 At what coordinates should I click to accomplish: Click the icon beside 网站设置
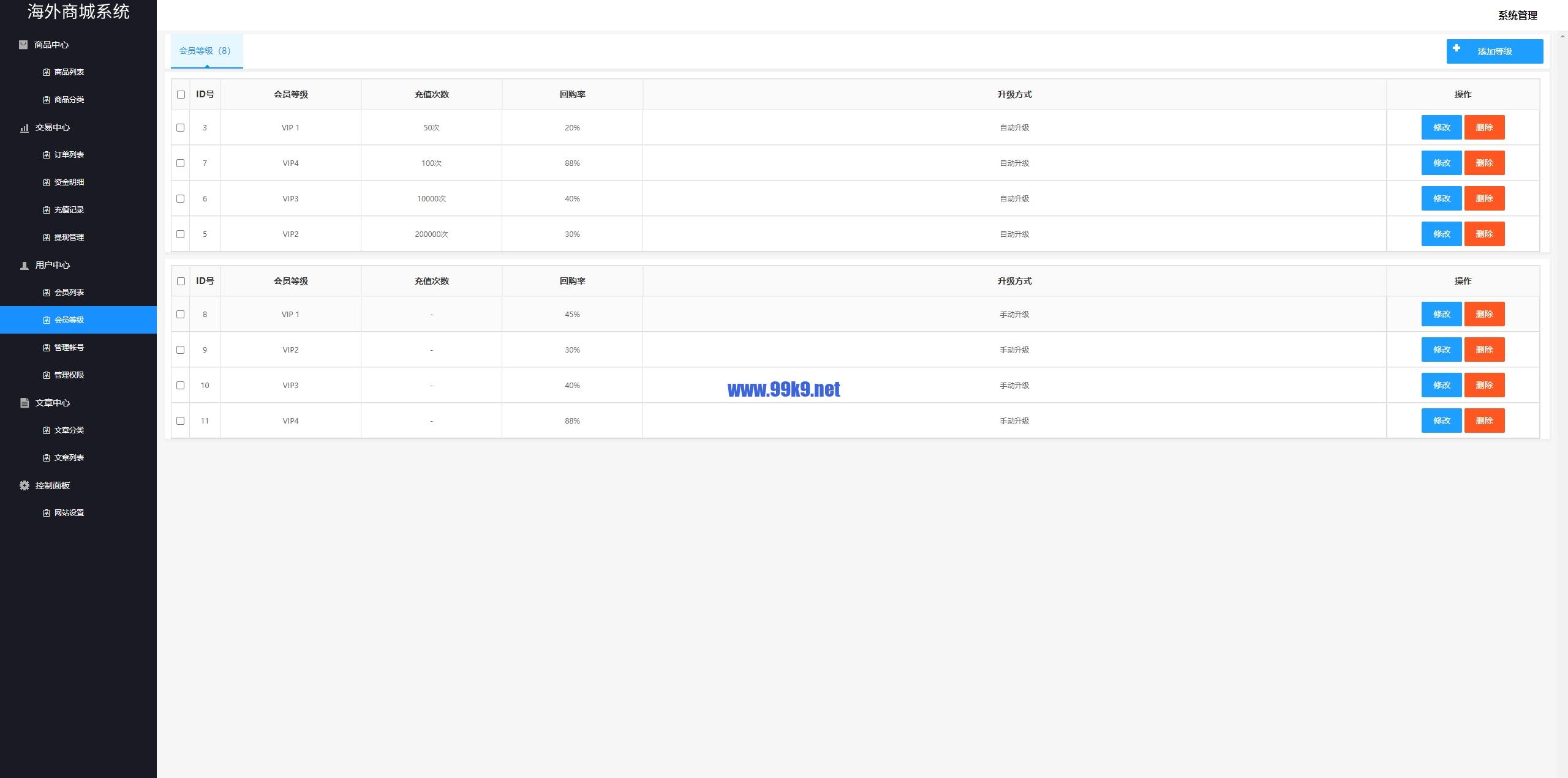click(47, 513)
